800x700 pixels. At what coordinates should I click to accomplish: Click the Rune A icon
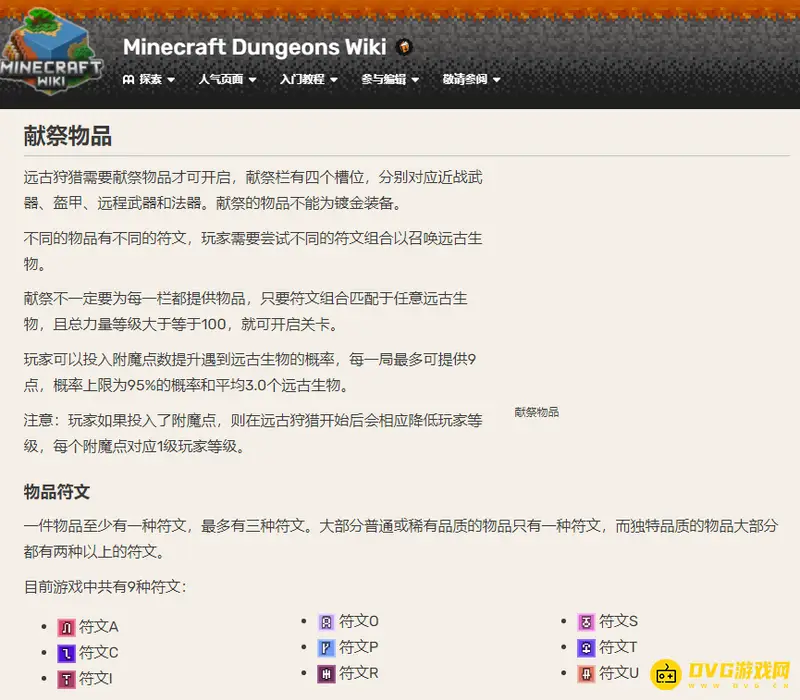click(67, 627)
